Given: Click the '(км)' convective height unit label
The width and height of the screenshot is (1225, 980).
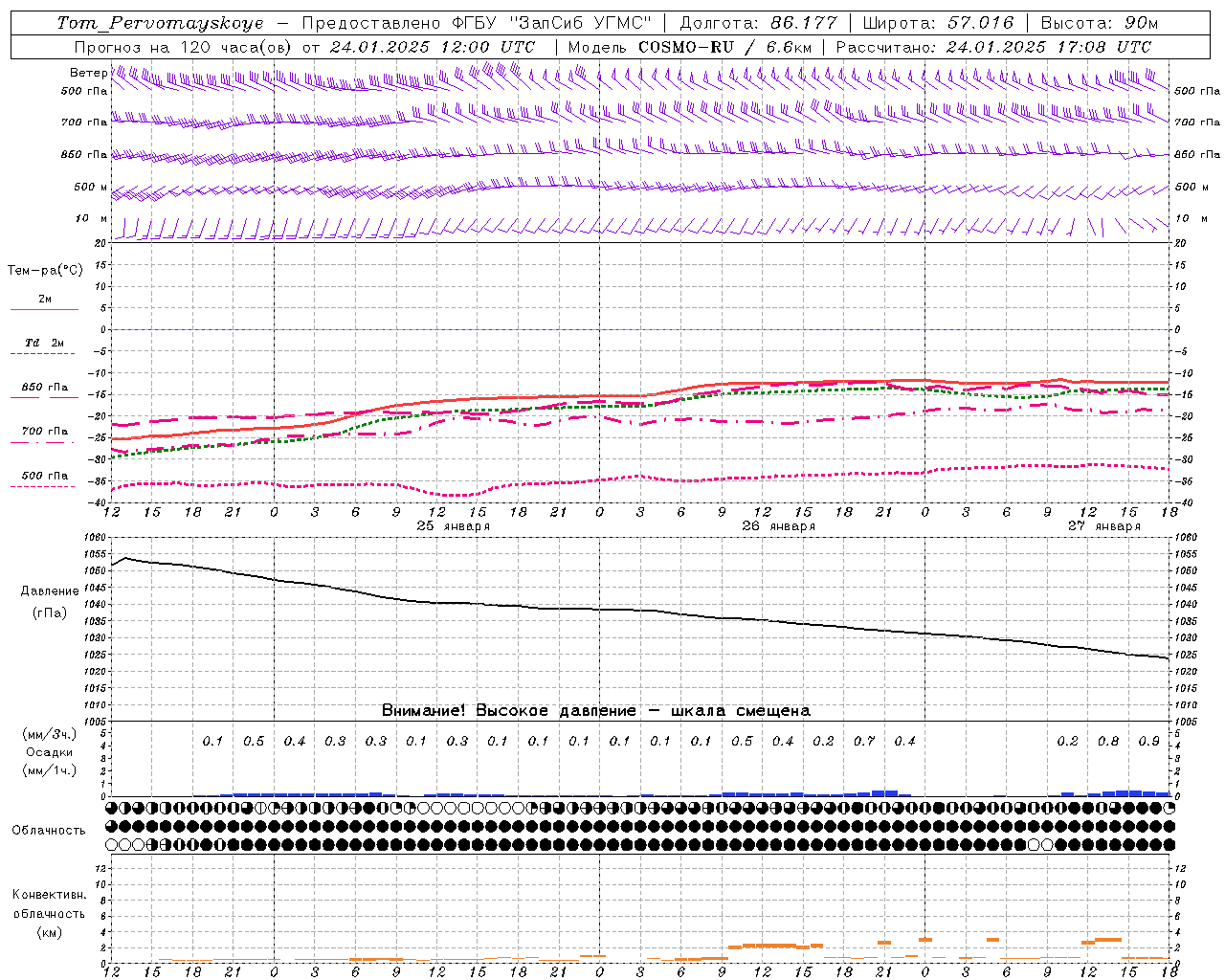Looking at the screenshot, I should click(50, 932).
